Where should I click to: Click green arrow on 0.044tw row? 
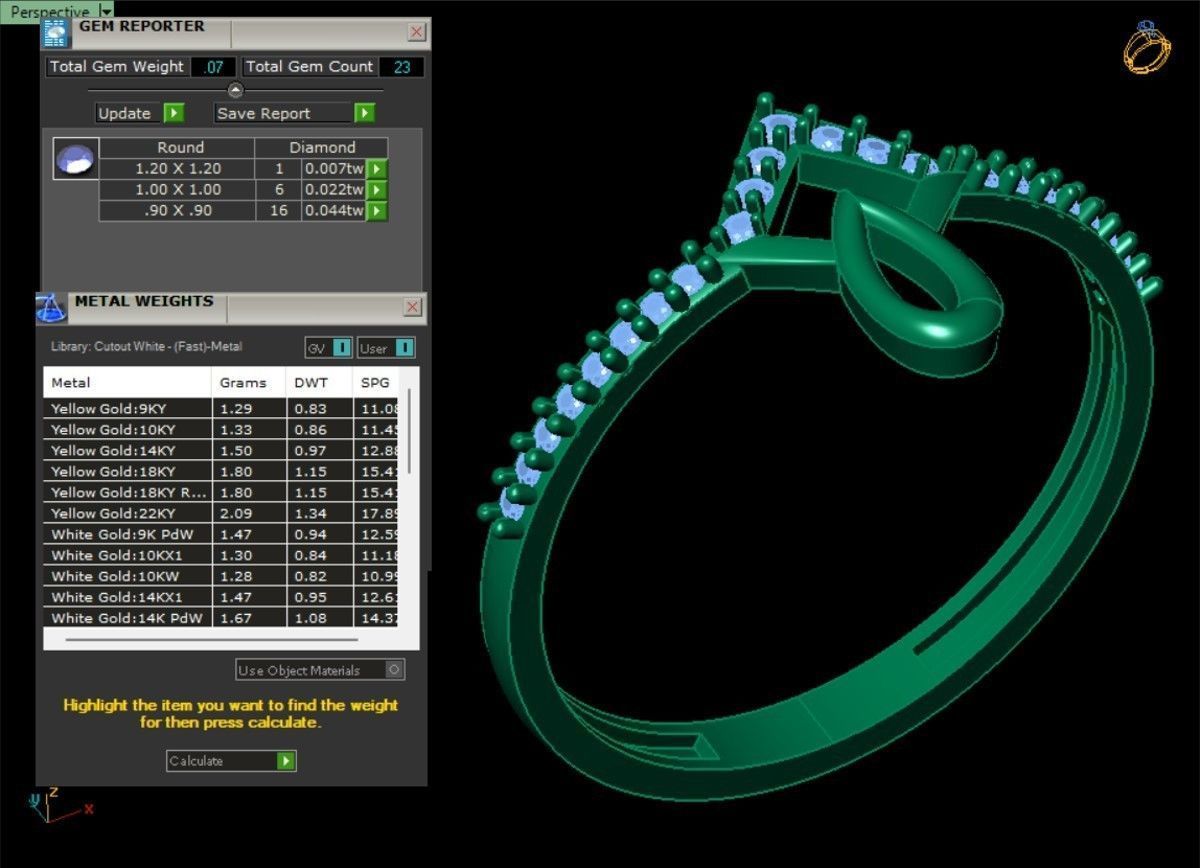[377, 211]
